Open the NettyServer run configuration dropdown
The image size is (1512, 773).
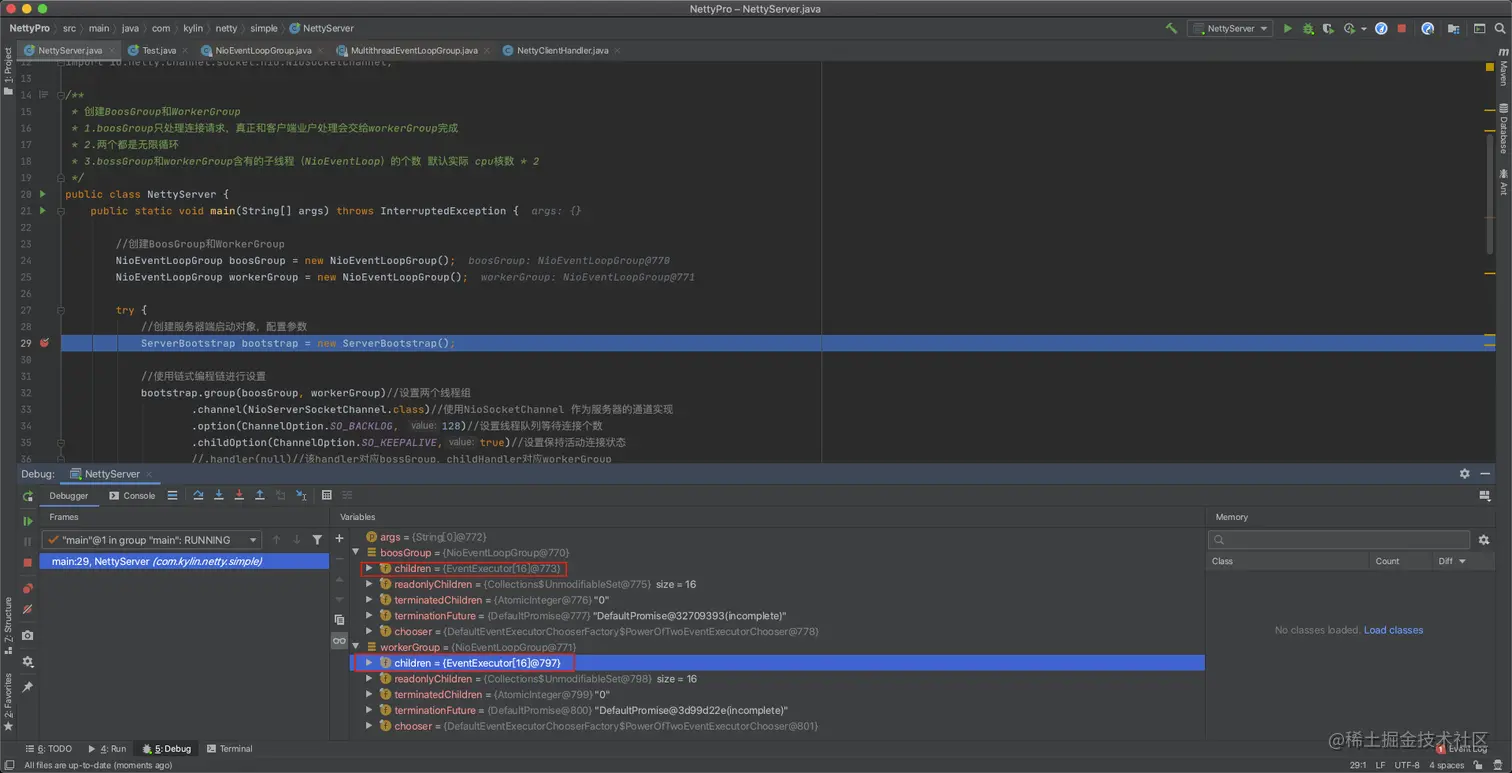1230,28
